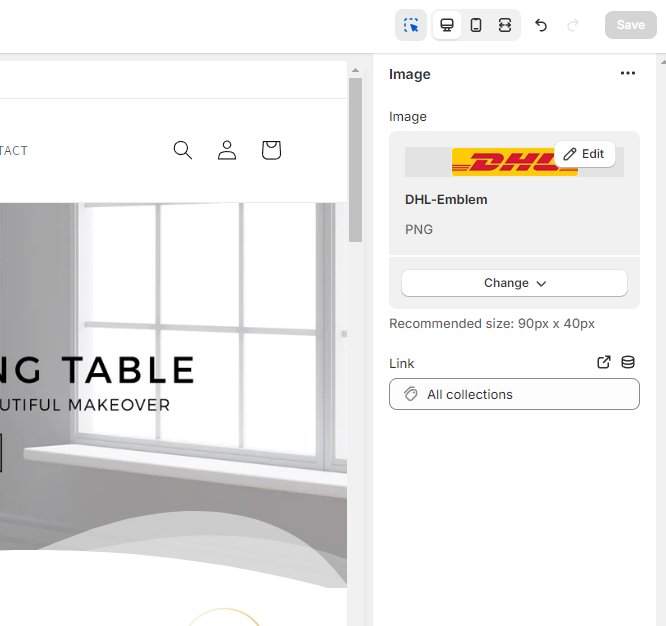The image size is (666, 626).
Task: Click the connect dynamic source icon
Action: point(628,362)
